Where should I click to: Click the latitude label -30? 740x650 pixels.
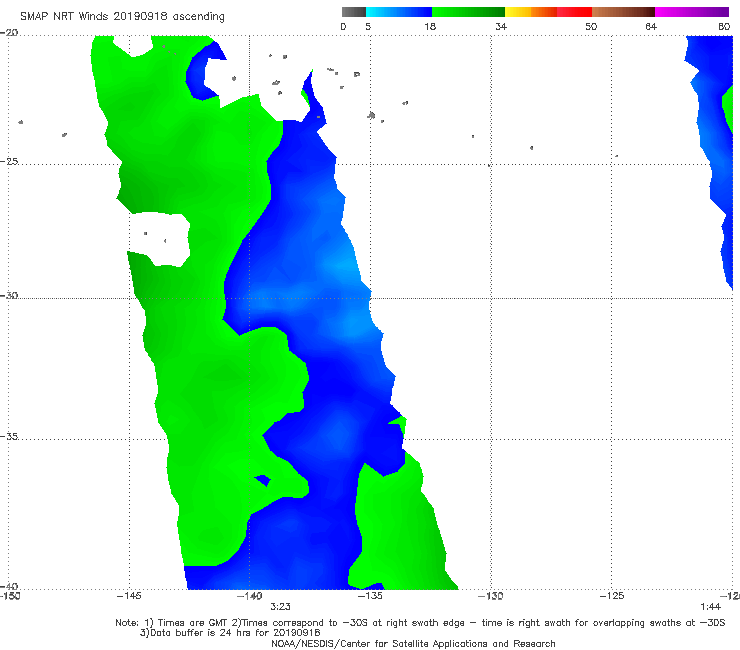tap(9, 295)
